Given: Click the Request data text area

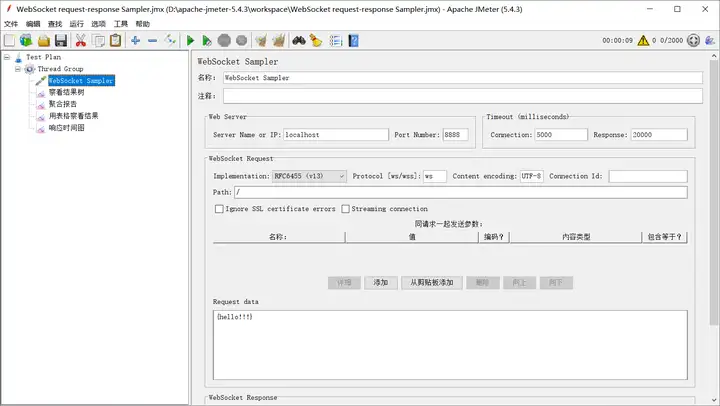Looking at the screenshot, I should (450, 345).
